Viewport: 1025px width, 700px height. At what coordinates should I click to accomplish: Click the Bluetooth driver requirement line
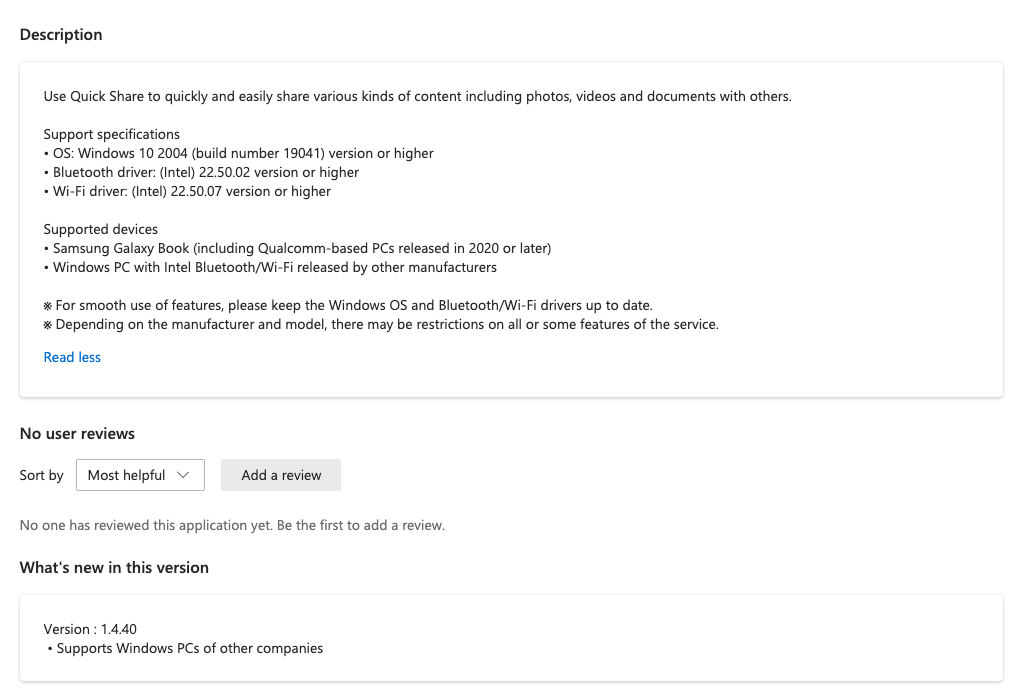click(203, 172)
